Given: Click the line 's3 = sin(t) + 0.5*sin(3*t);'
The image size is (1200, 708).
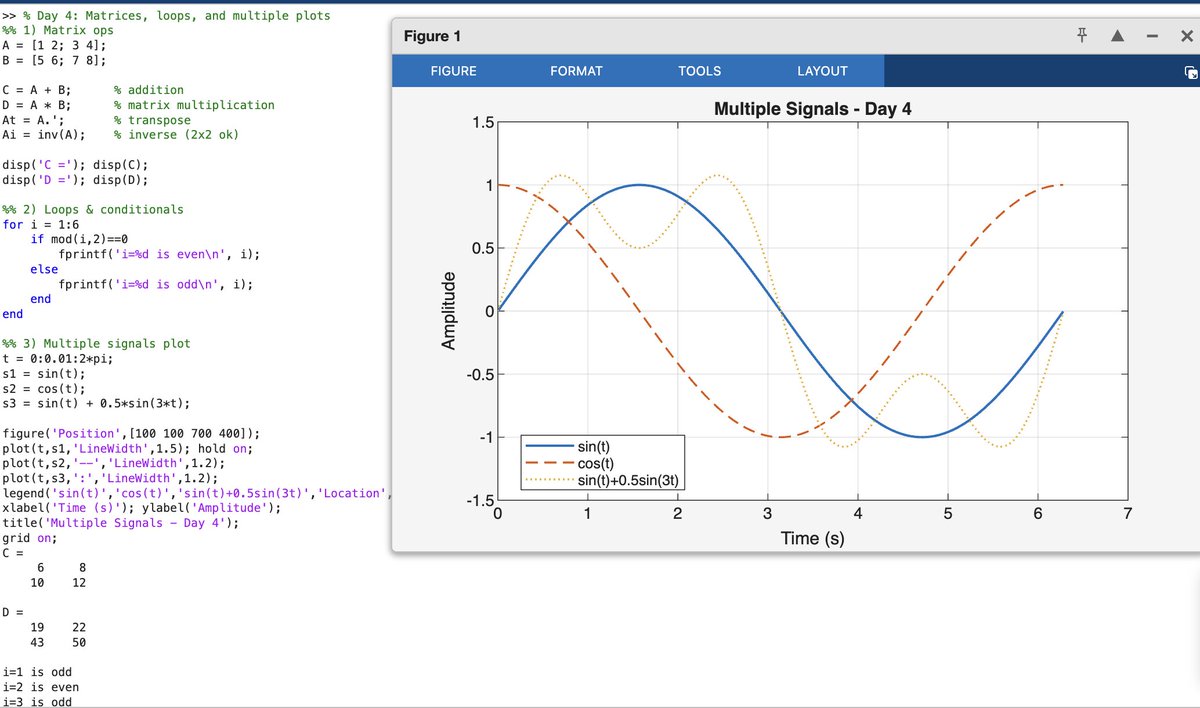Looking at the screenshot, I should [97, 404].
